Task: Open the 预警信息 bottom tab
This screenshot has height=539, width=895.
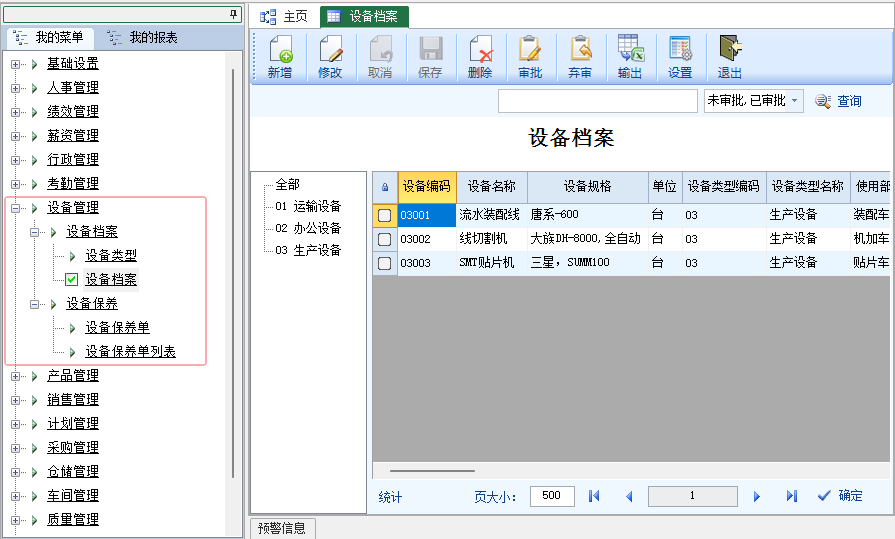Action: (282, 528)
